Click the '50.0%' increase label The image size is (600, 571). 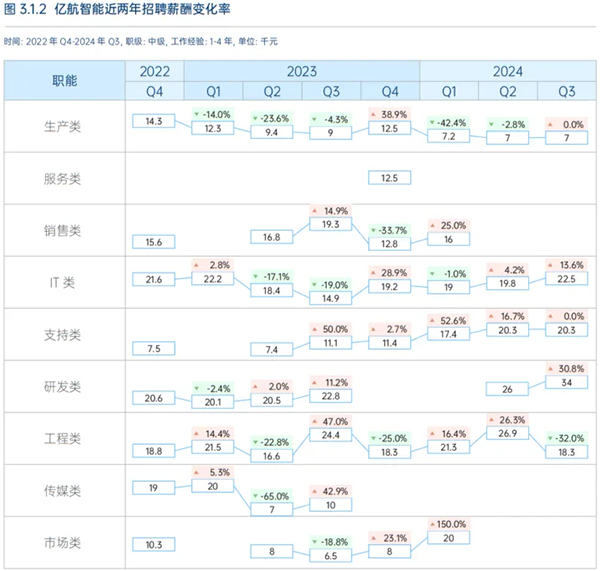[331, 330]
